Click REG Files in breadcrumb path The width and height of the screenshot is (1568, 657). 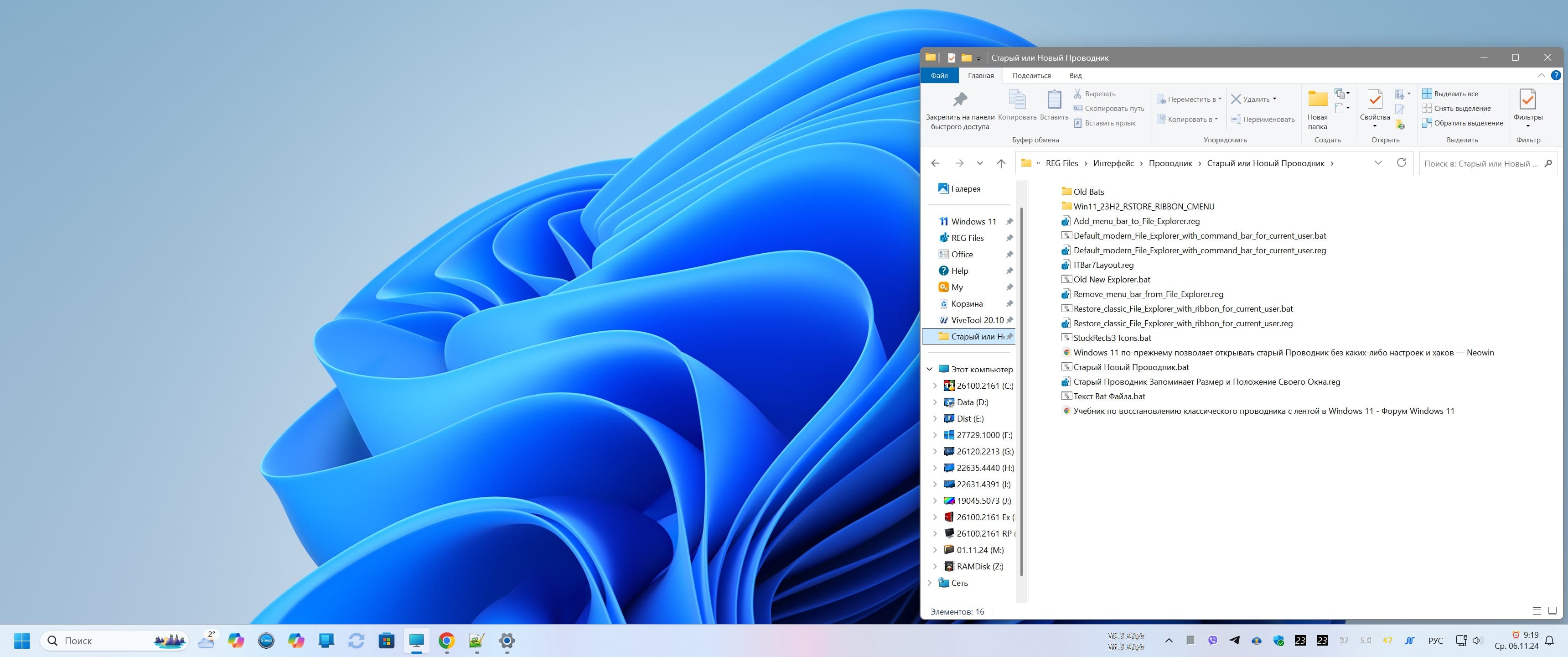pyautogui.click(x=1061, y=163)
